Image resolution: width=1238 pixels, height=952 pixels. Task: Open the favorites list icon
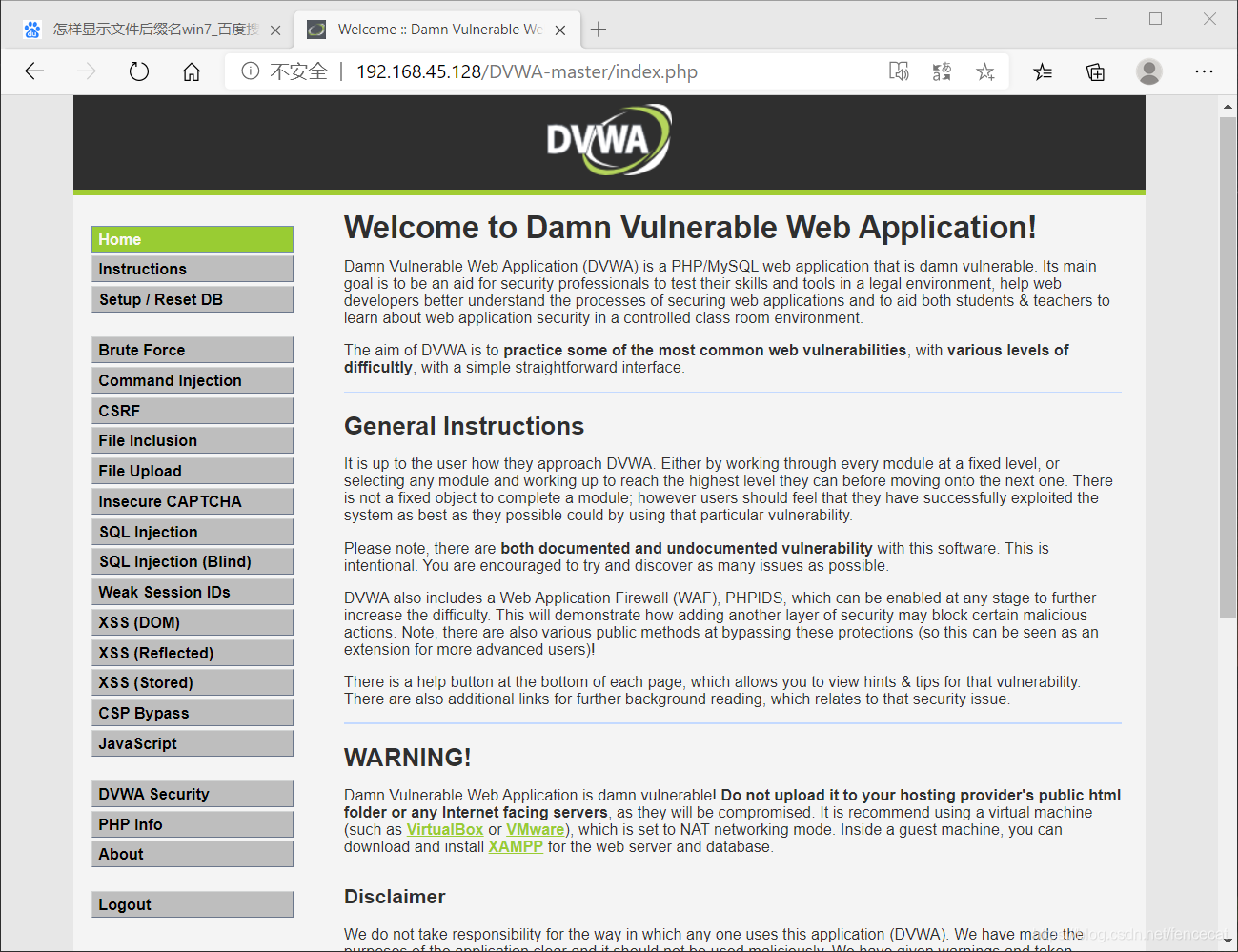point(1043,71)
